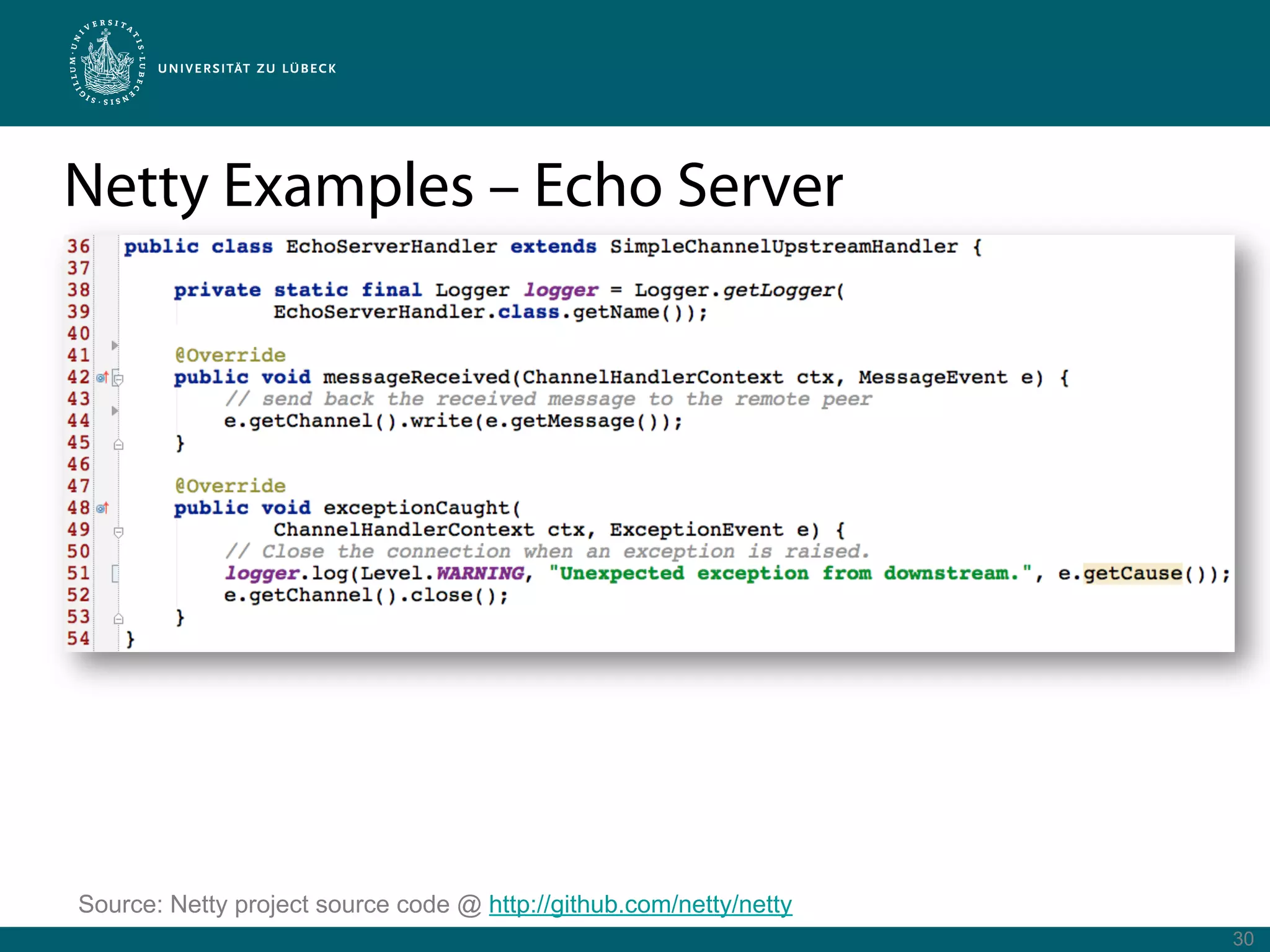This screenshot has width=1270, height=952.
Task: Click the highlighted getCause method call
Action: pyautogui.click(x=1132, y=573)
